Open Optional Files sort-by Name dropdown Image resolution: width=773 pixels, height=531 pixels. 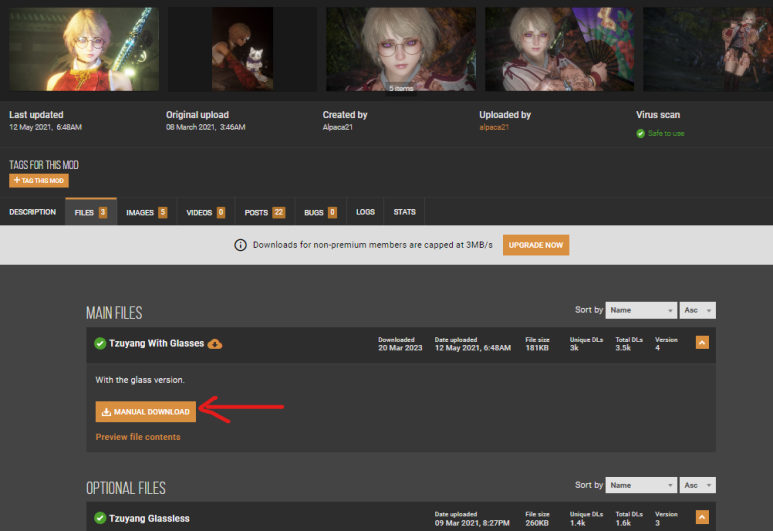(x=641, y=485)
